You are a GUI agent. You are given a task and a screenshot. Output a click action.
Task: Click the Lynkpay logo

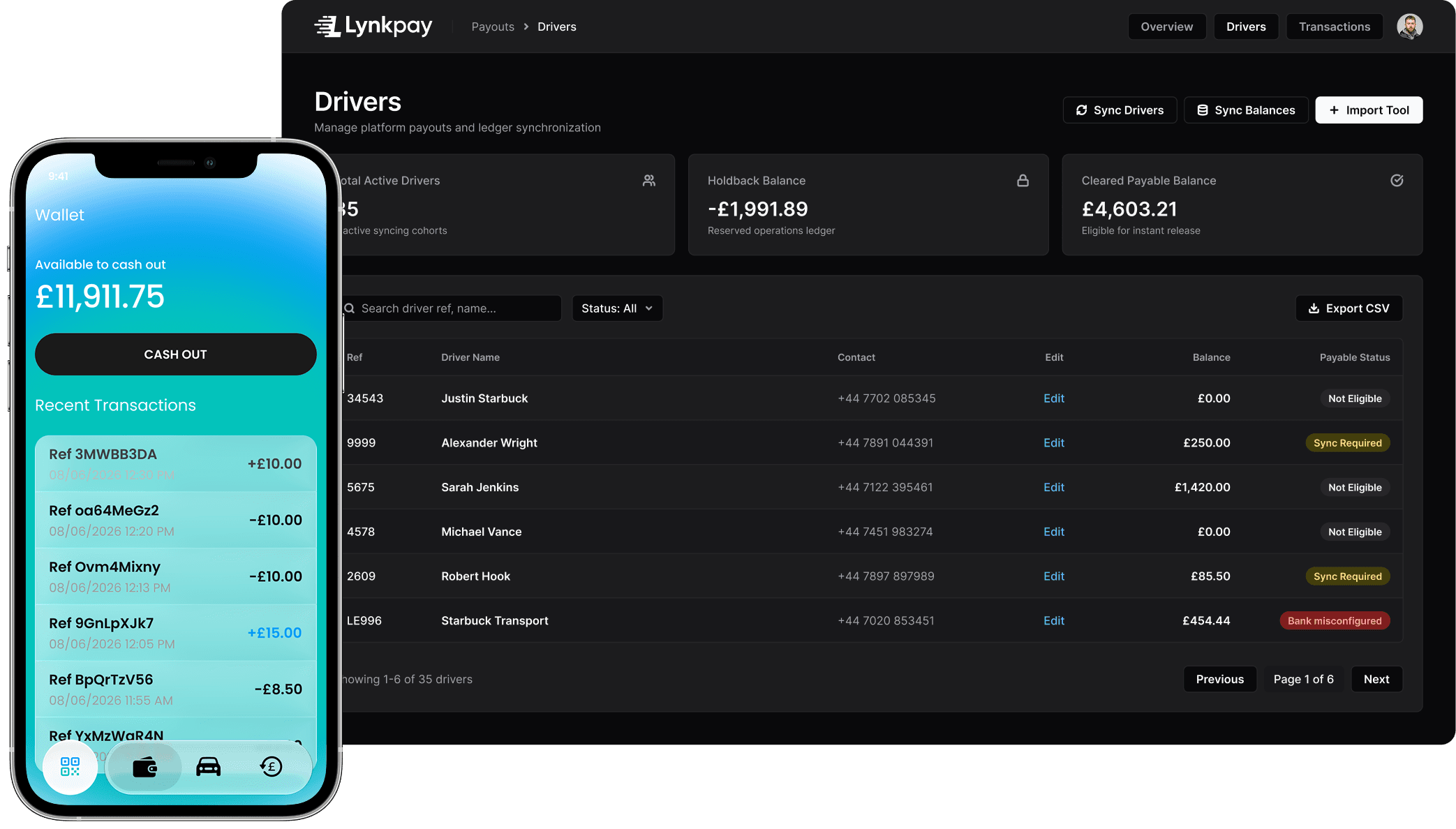coord(373,27)
